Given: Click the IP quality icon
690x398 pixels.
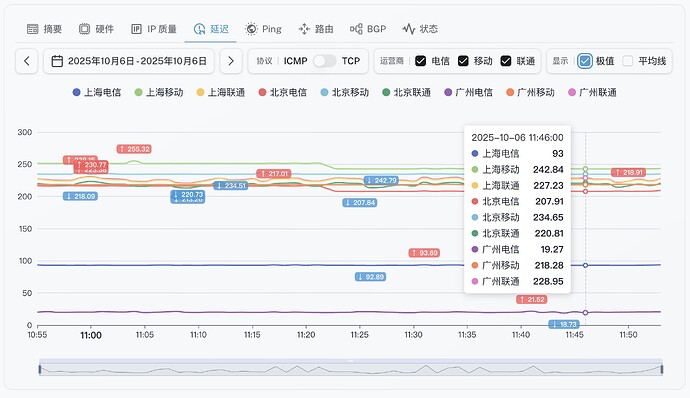Looking at the screenshot, I should (x=136, y=29).
